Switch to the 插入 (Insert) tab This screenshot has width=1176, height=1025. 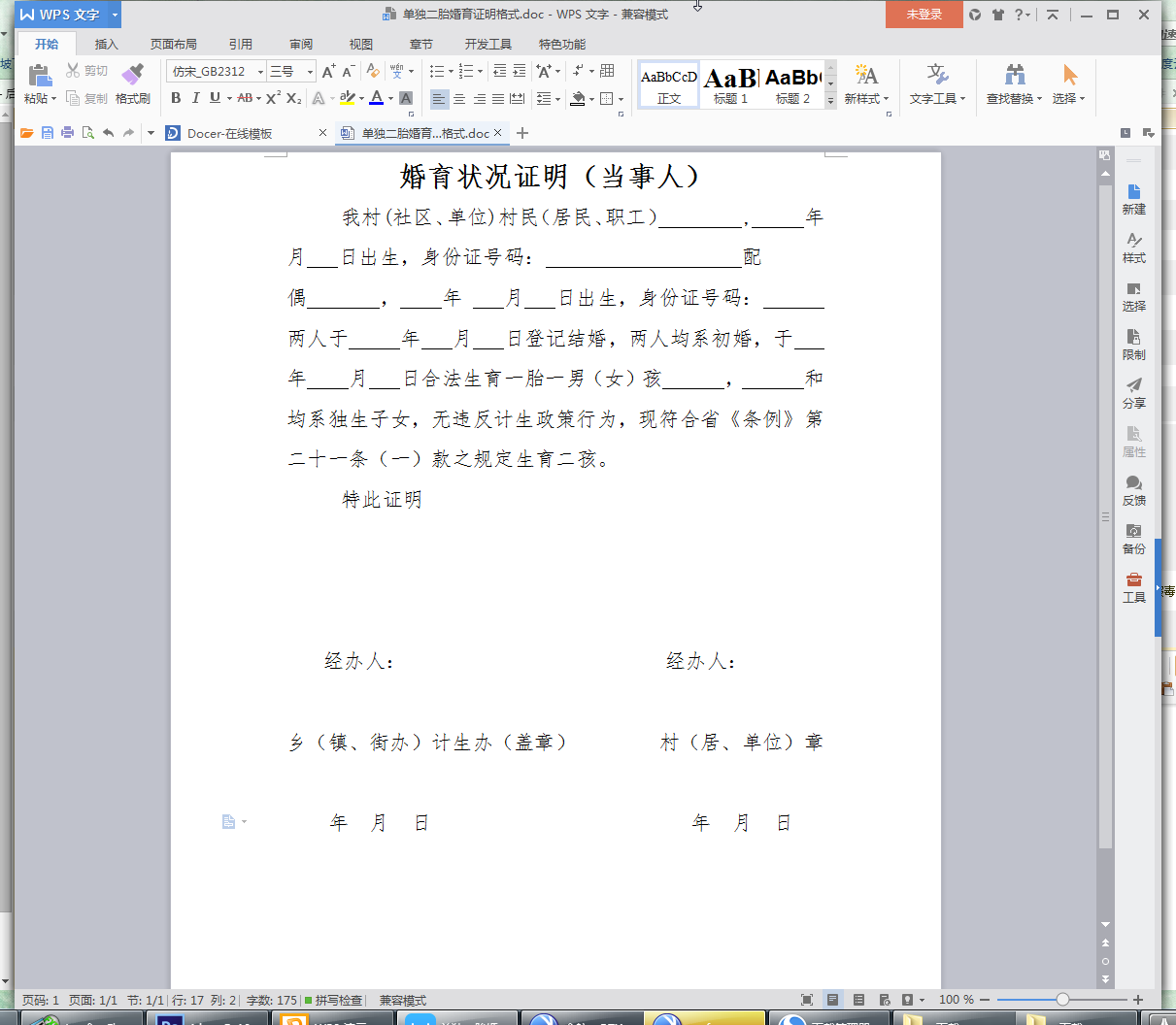(107, 44)
